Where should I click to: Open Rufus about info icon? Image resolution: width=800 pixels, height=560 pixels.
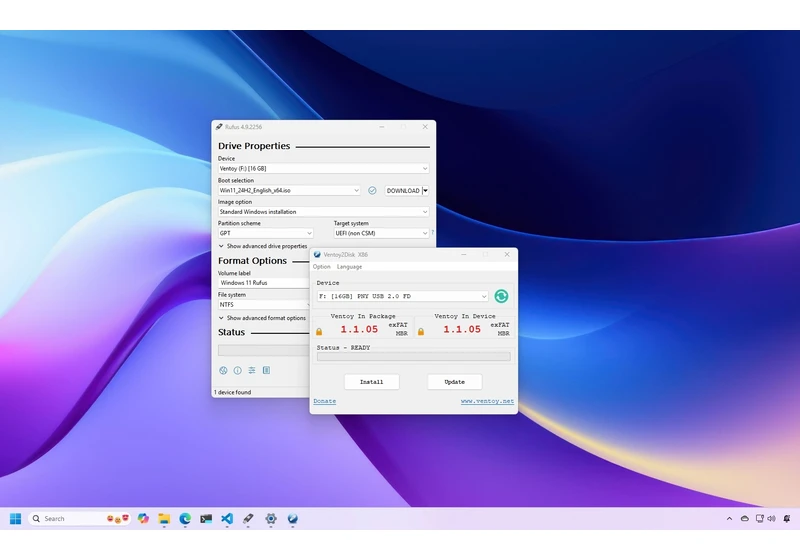pos(237,370)
